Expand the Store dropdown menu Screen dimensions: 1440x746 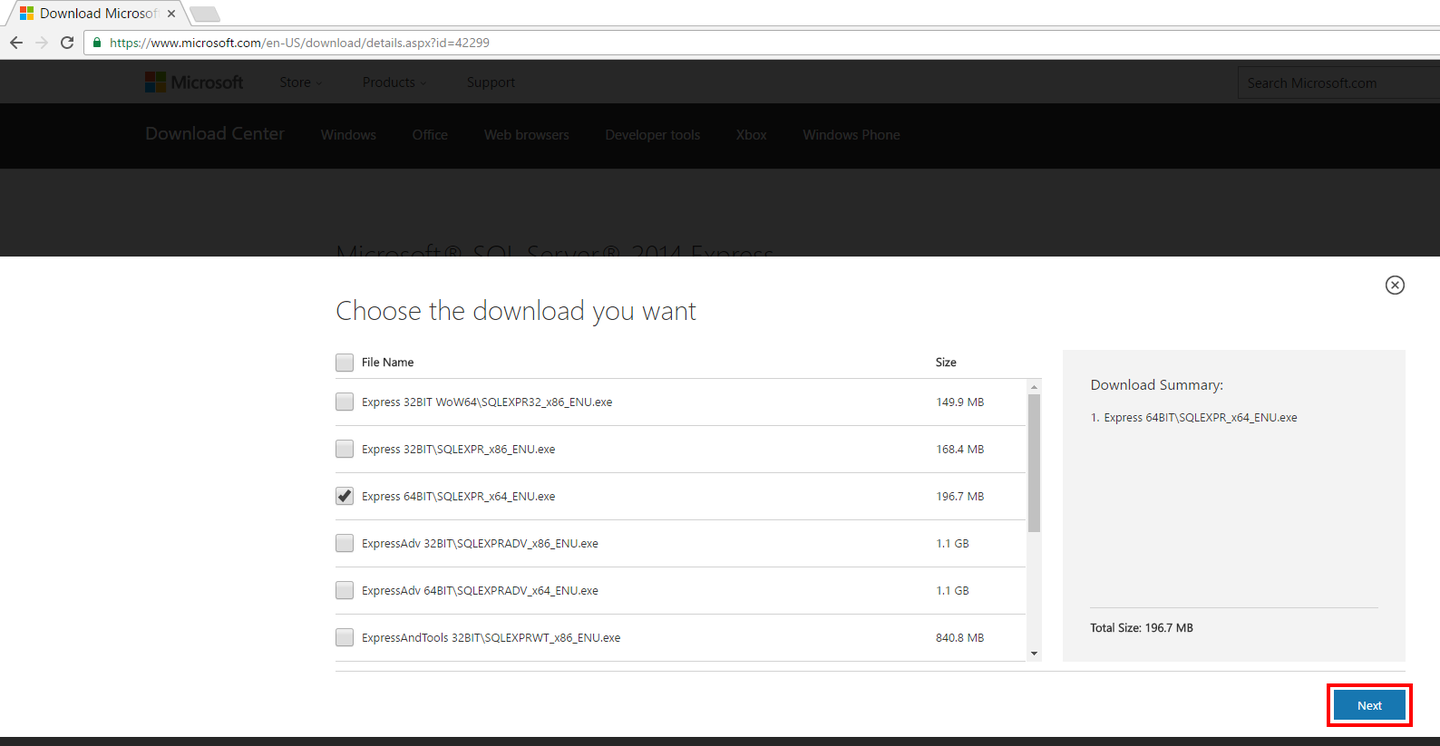coord(301,82)
